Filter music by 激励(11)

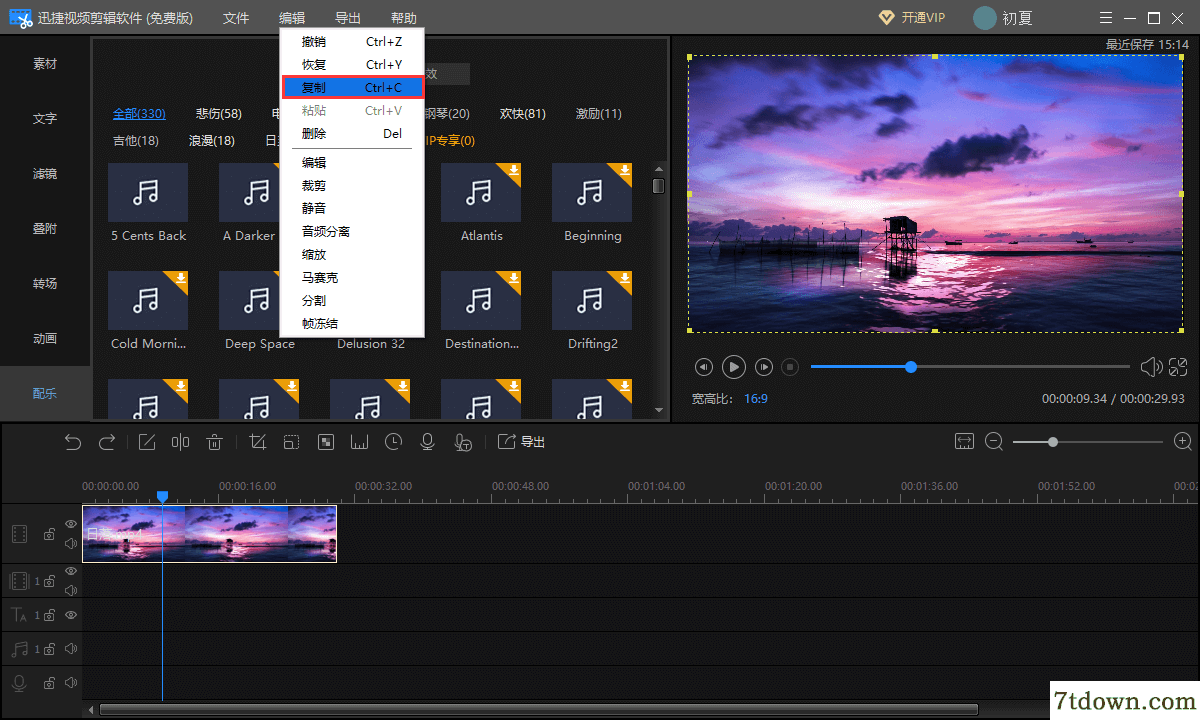point(599,114)
